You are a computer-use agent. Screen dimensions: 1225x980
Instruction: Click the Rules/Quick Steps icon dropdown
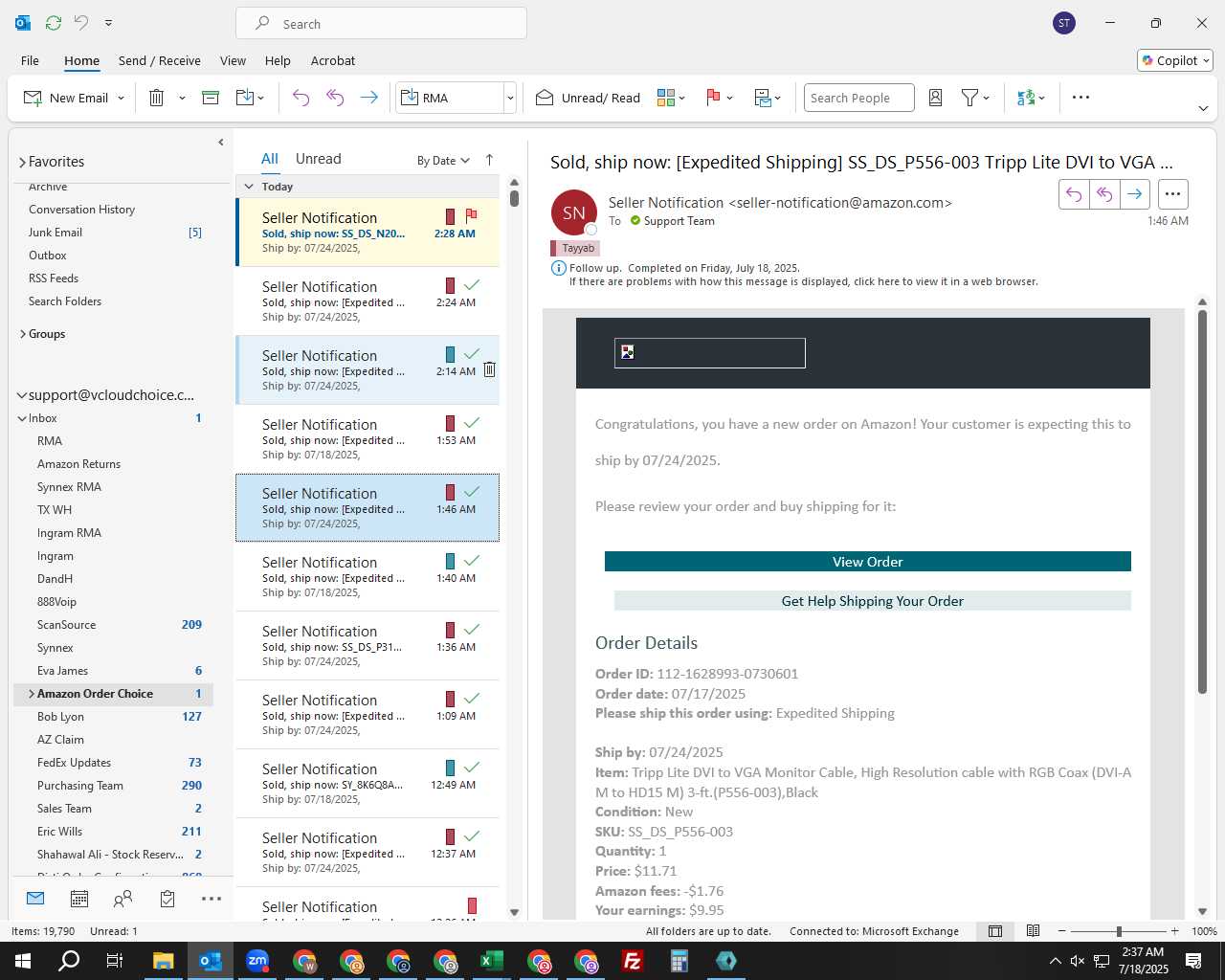[x=768, y=98]
